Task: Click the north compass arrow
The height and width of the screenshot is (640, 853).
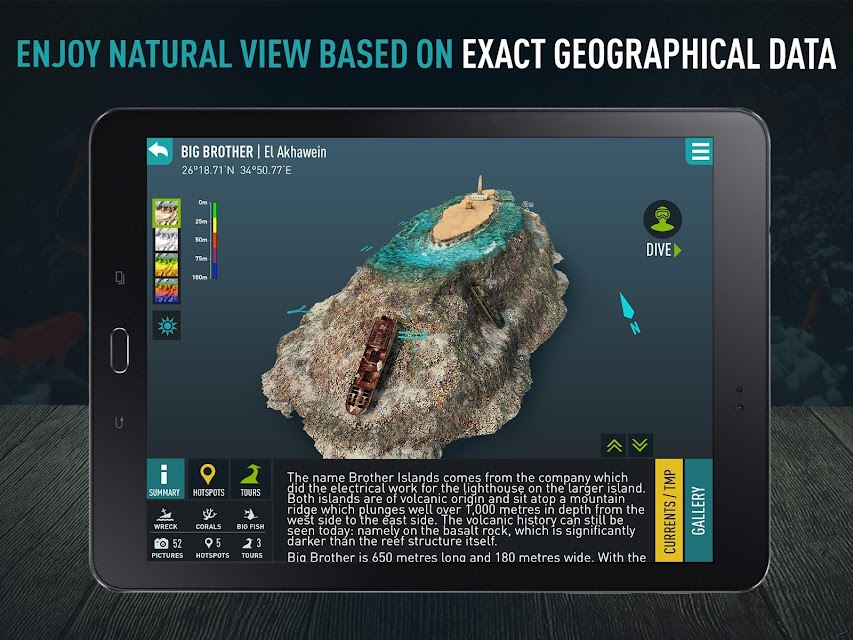Action: tap(628, 313)
